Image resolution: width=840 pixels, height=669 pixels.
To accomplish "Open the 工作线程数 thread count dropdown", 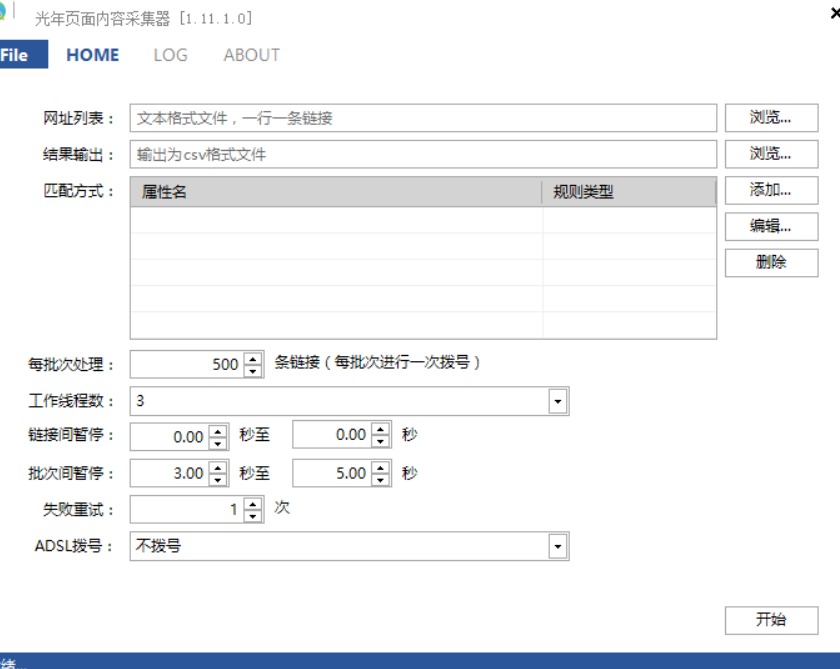I will coord(559,399).
